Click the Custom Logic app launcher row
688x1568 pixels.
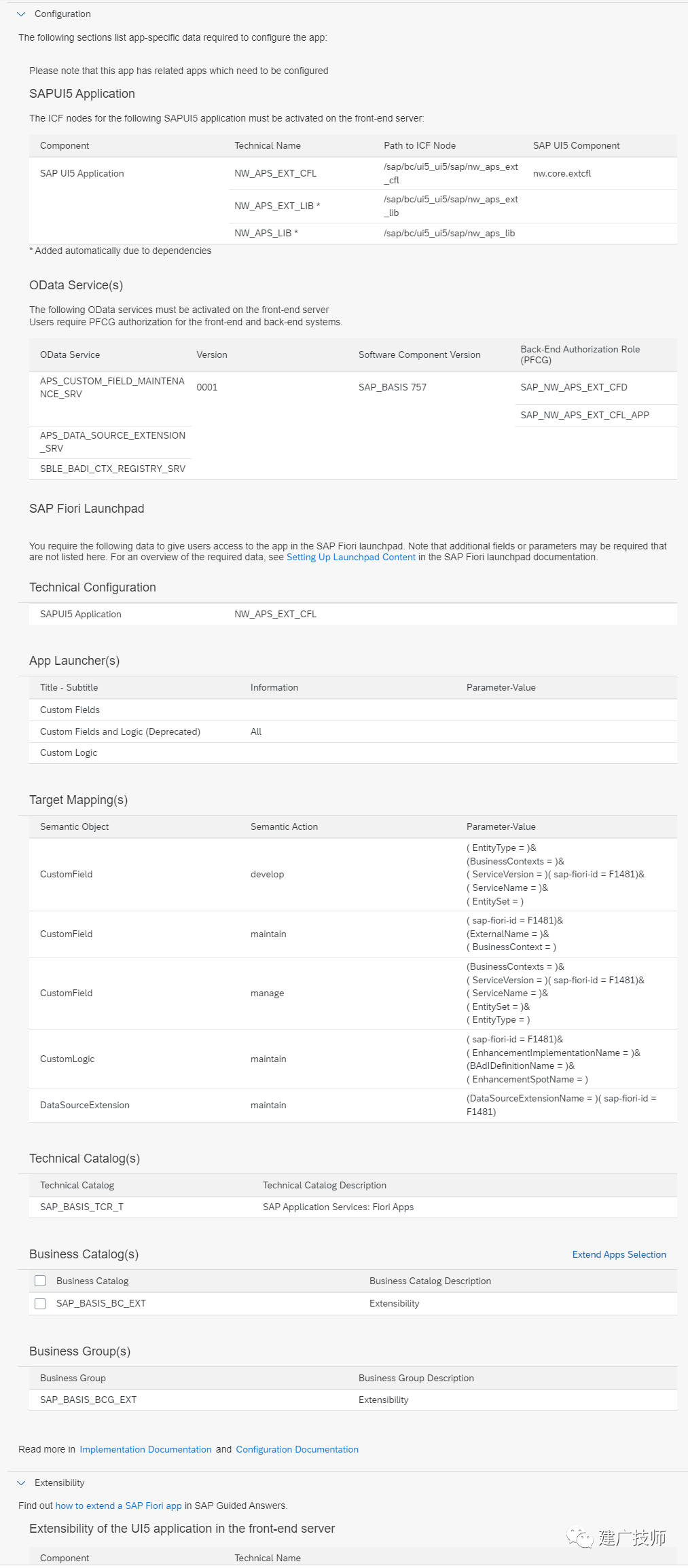(x=352, y=752)
